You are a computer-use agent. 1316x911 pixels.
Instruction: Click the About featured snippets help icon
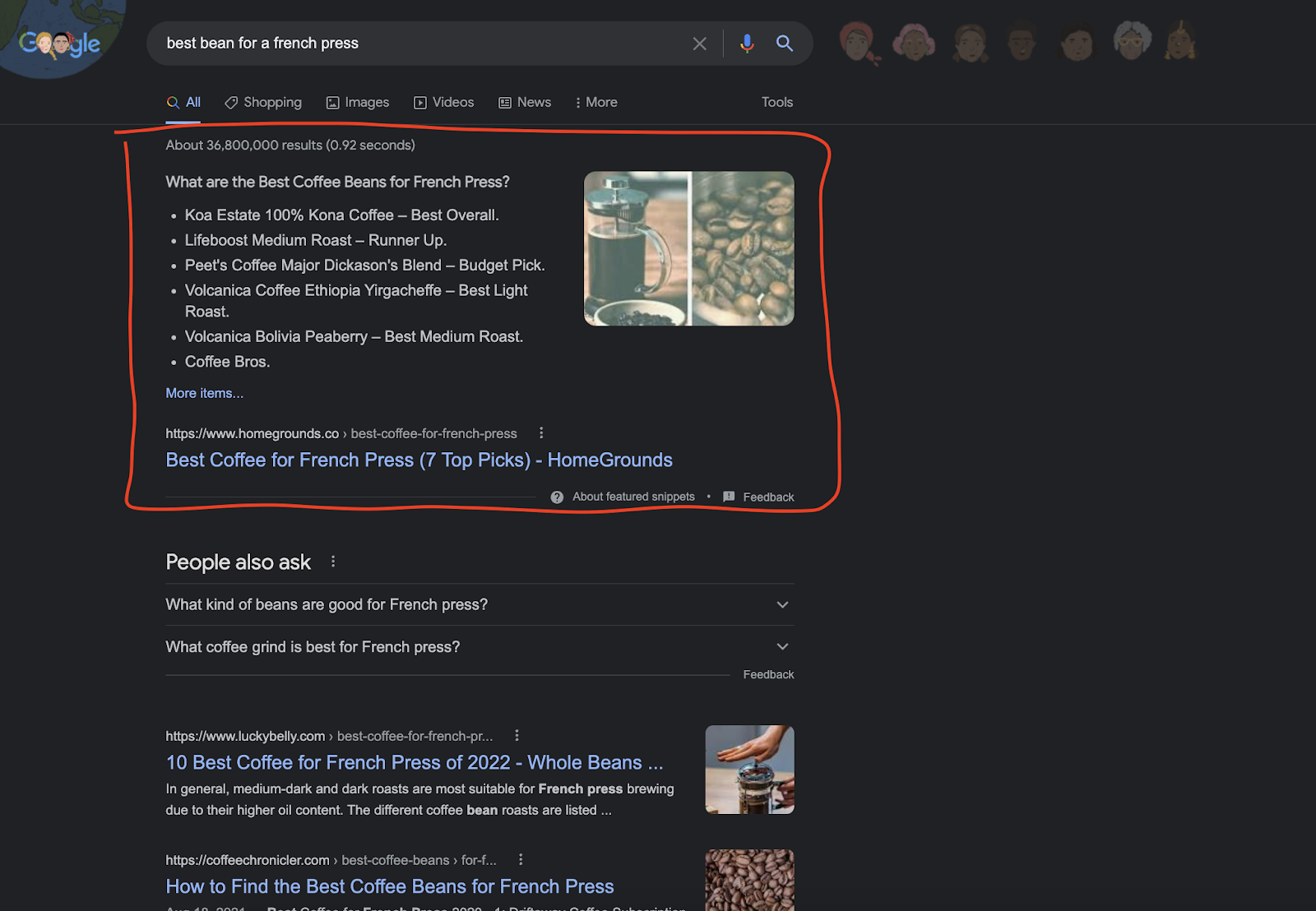(557, 497)
